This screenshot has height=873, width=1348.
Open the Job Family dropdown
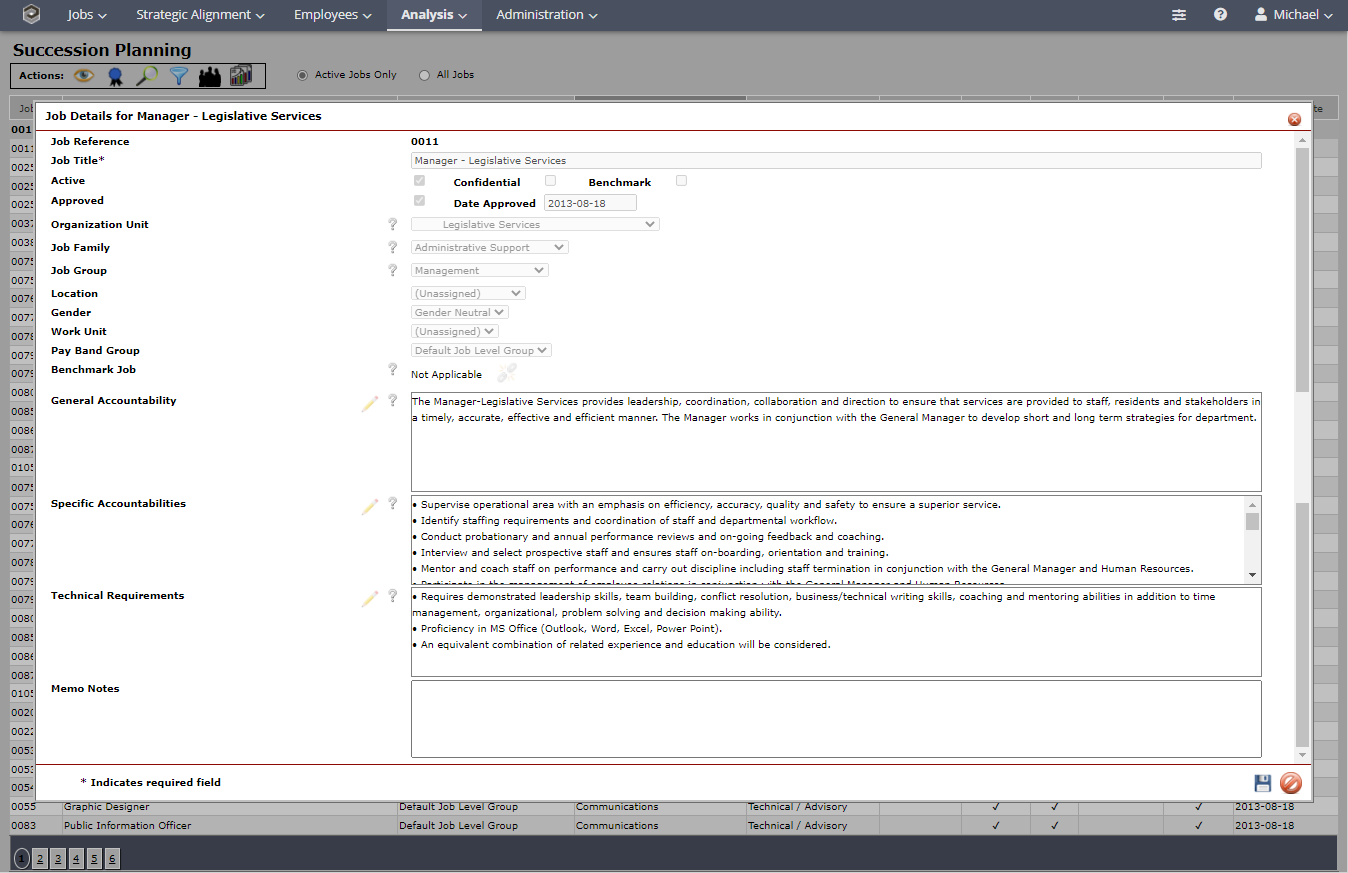click(490, 247)
